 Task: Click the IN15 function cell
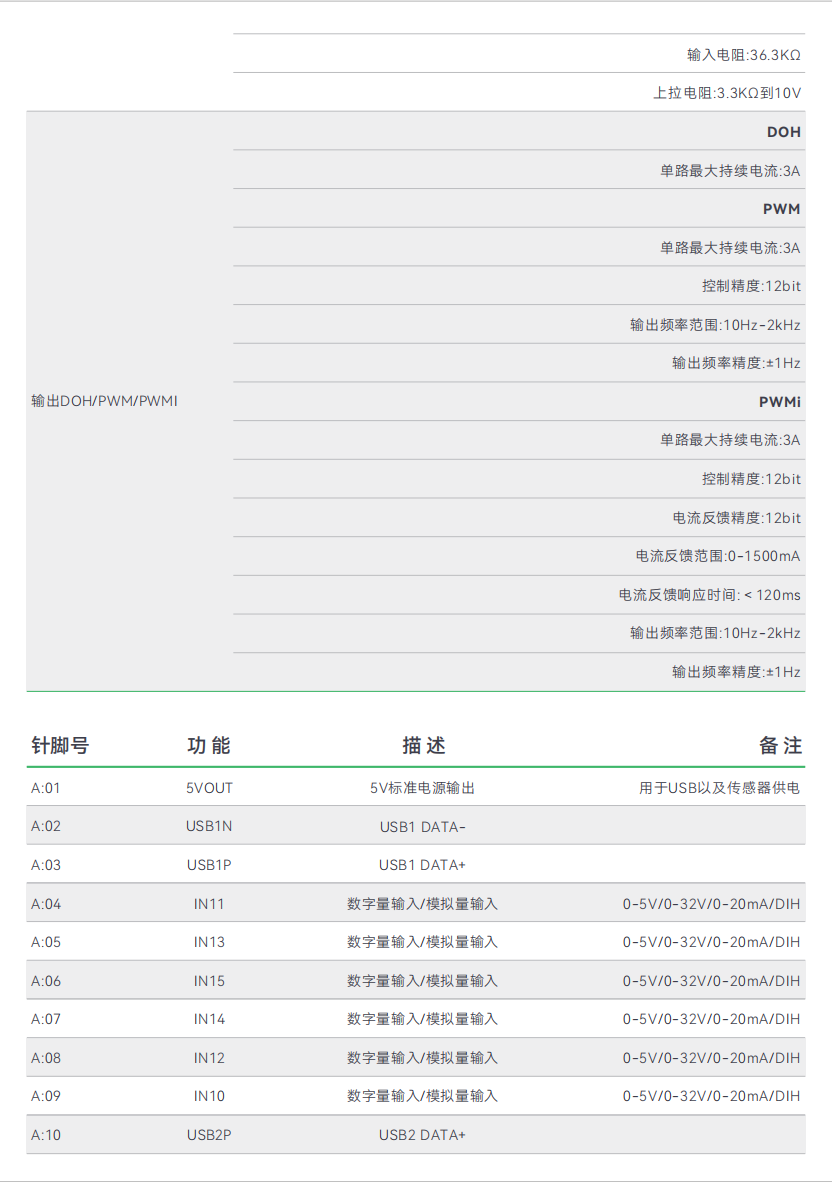(x=209, y=981)
